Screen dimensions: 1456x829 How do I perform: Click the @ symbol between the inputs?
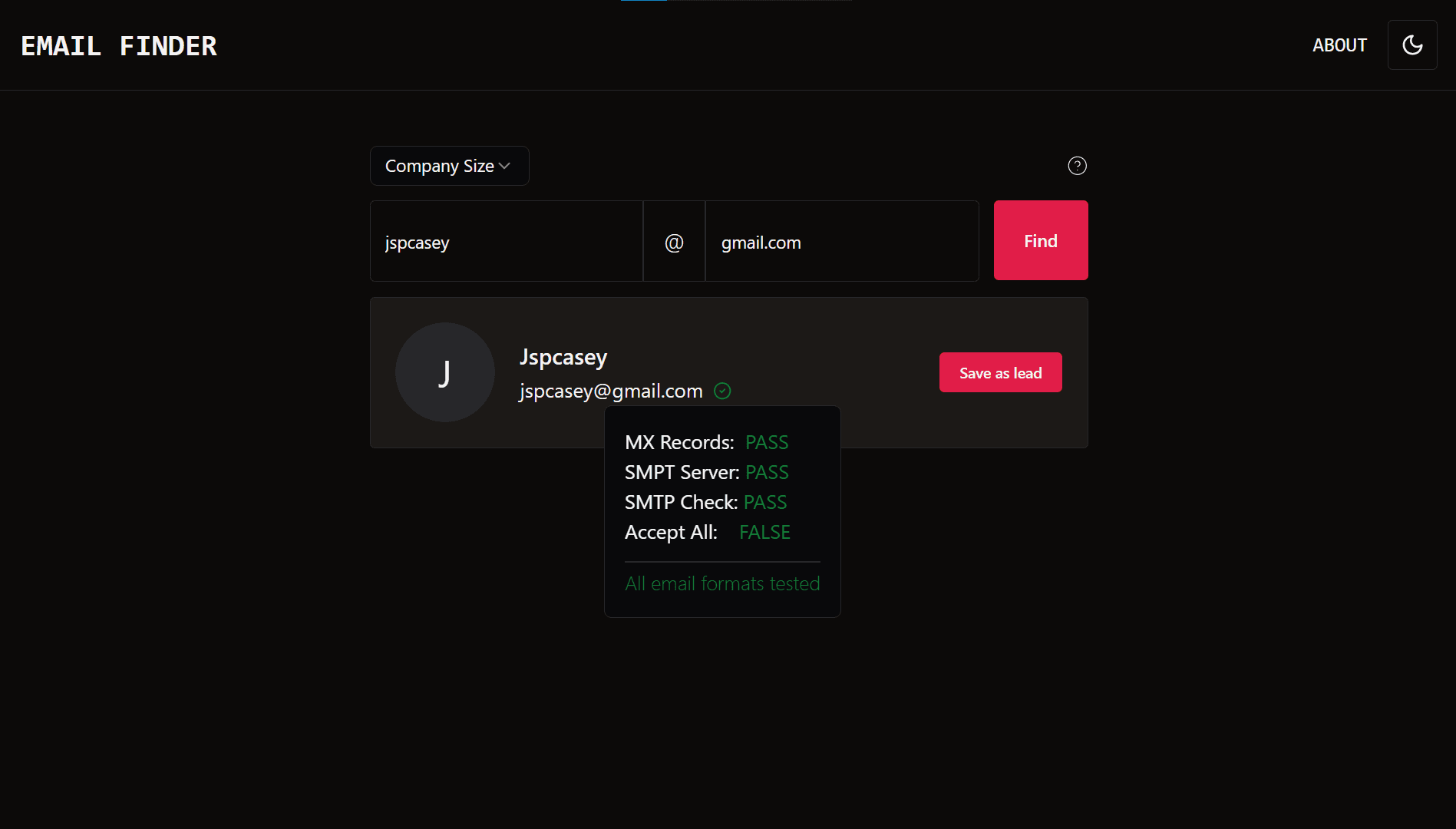pyautogui.click(x=674, y=243)
